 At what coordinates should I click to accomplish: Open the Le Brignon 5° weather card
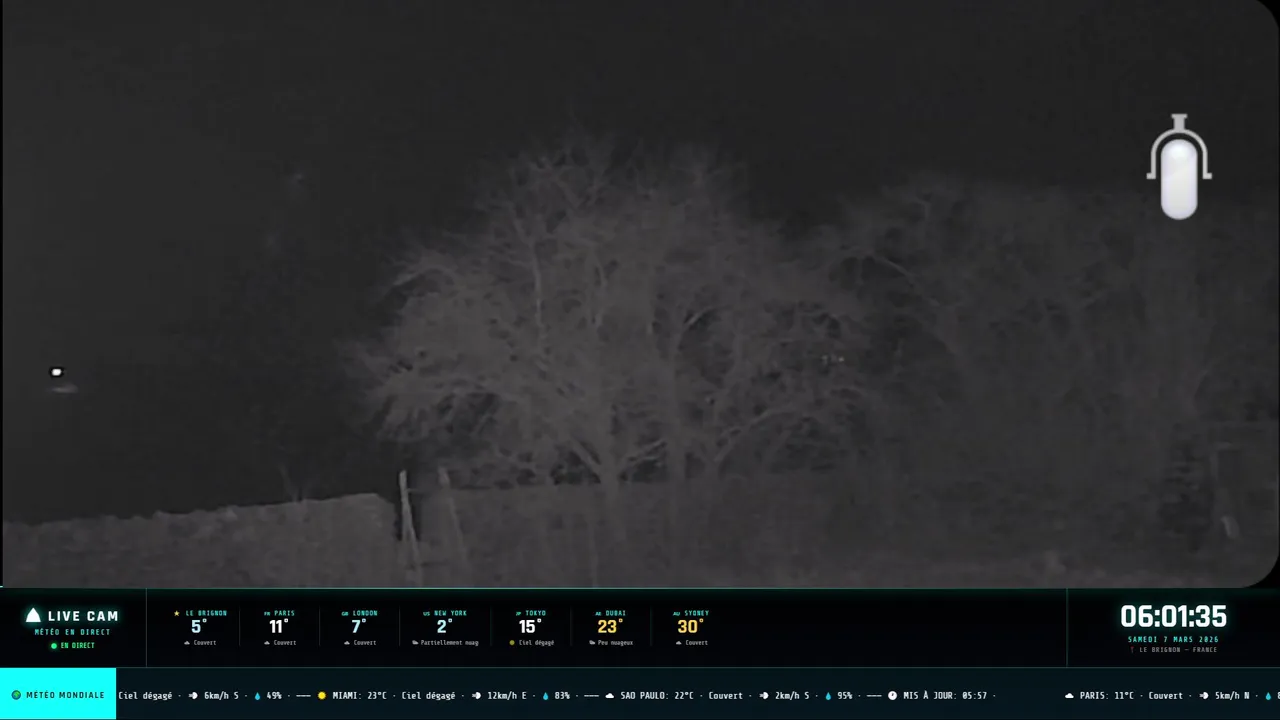(200, 628)
